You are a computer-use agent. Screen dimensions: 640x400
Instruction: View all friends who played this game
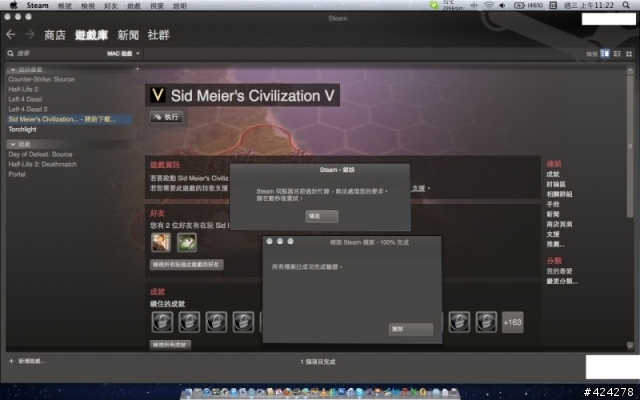[x=186, y=264]
